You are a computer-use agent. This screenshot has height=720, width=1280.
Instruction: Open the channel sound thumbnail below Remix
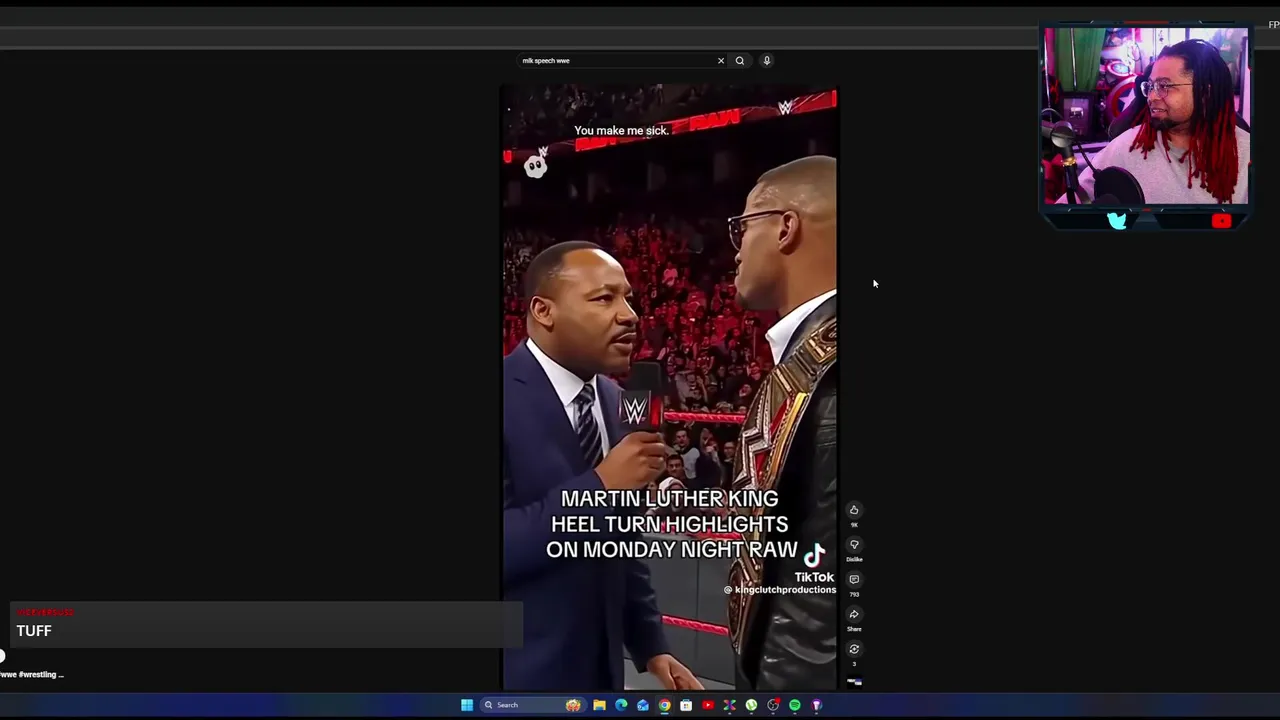click(854, 682)
